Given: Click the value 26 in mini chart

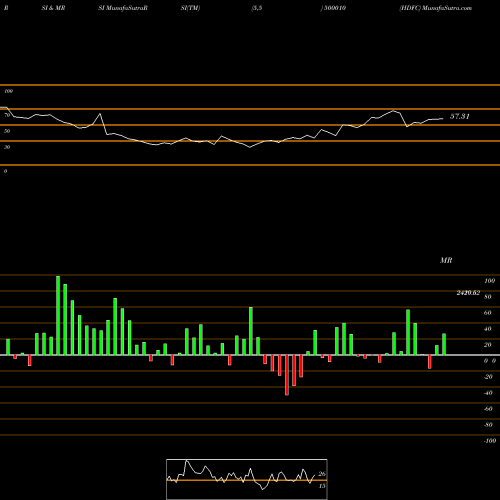Looking at the screenshot, I should 322,474.
